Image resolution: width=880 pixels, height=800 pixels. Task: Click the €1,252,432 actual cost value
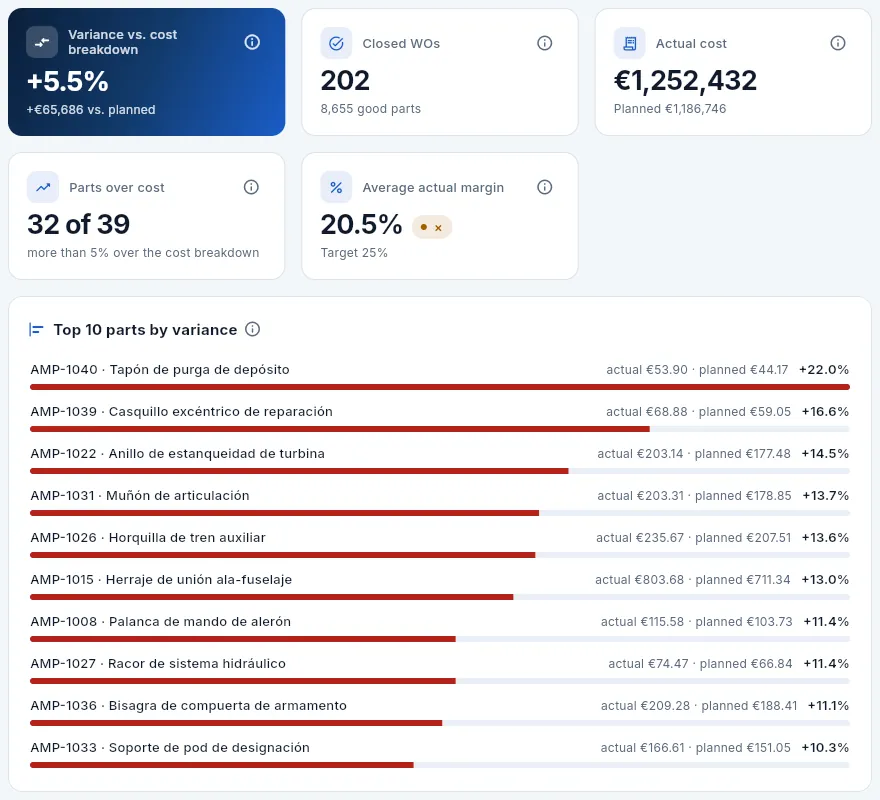pyautogui.click(x=685, y=80)
